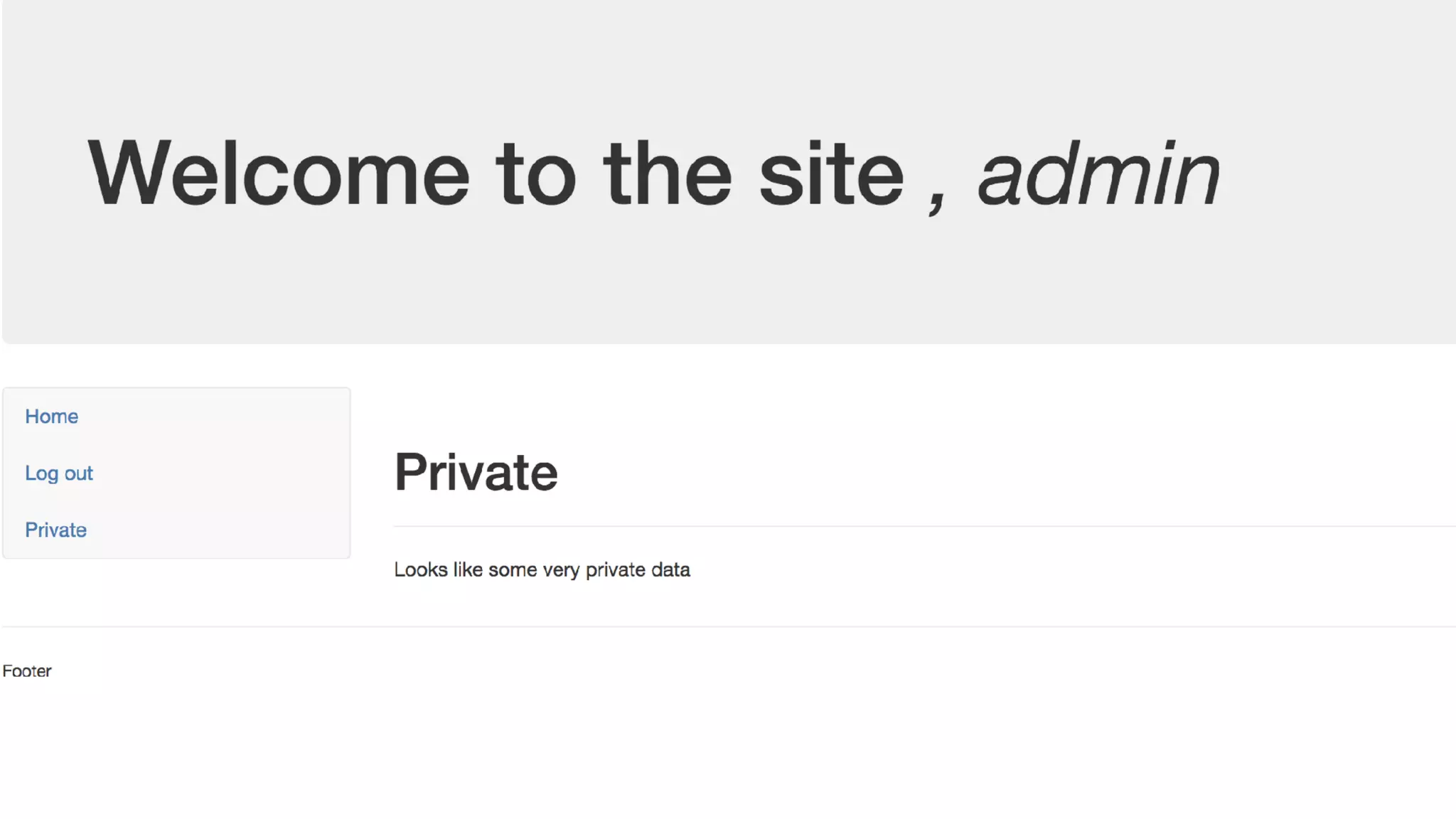Click the word "very" in the paragraph
Screen dimensions: 1456x819
tap(561, 570)
